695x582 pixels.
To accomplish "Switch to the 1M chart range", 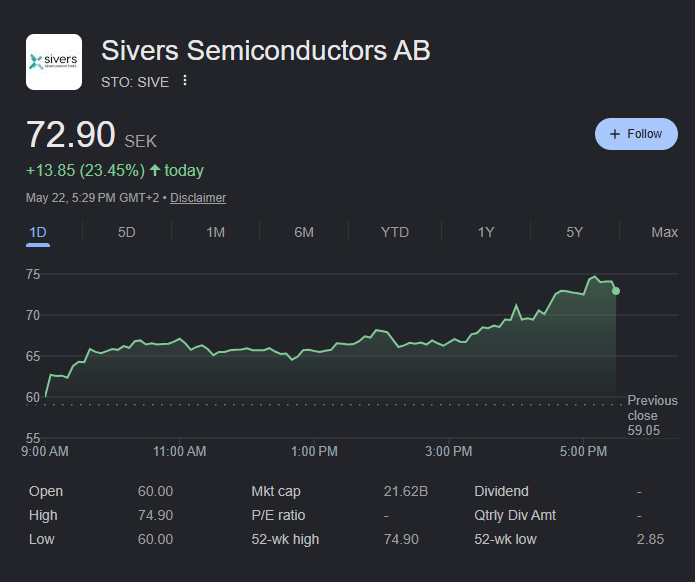I will tap(215, 232).
